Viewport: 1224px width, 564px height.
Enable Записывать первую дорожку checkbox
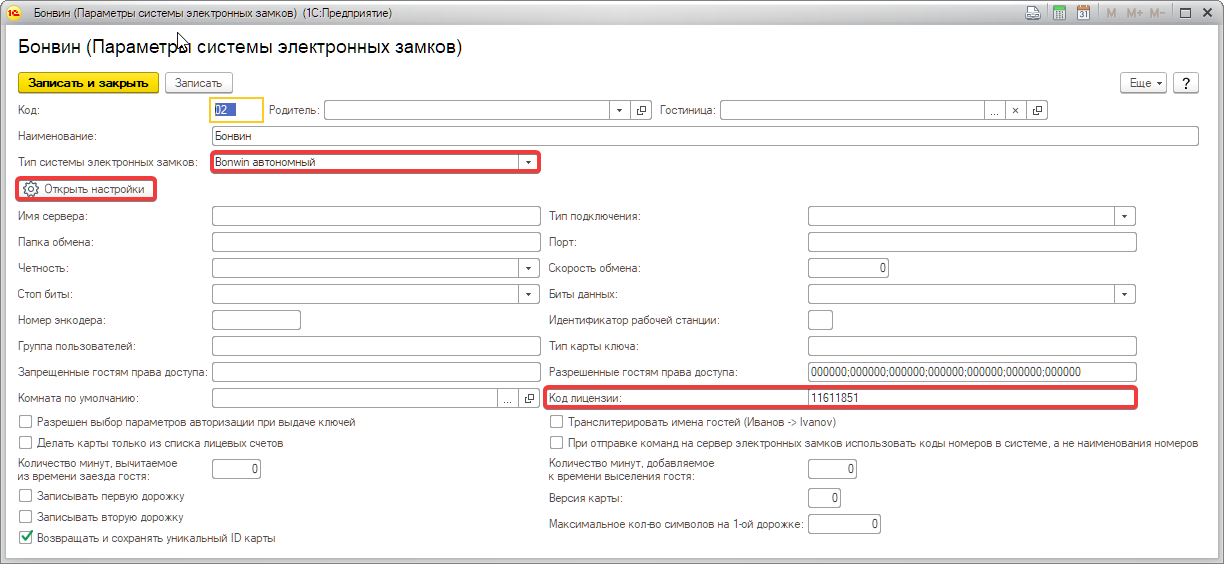26,496
